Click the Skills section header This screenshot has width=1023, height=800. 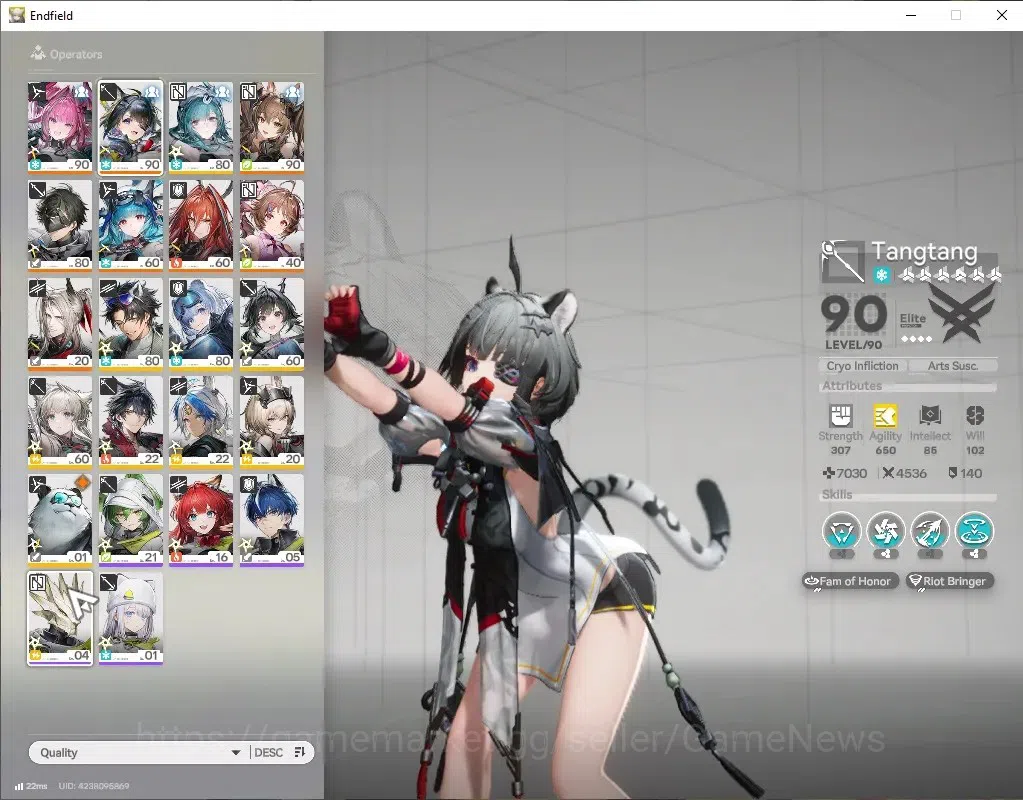(x=837, y=495)
